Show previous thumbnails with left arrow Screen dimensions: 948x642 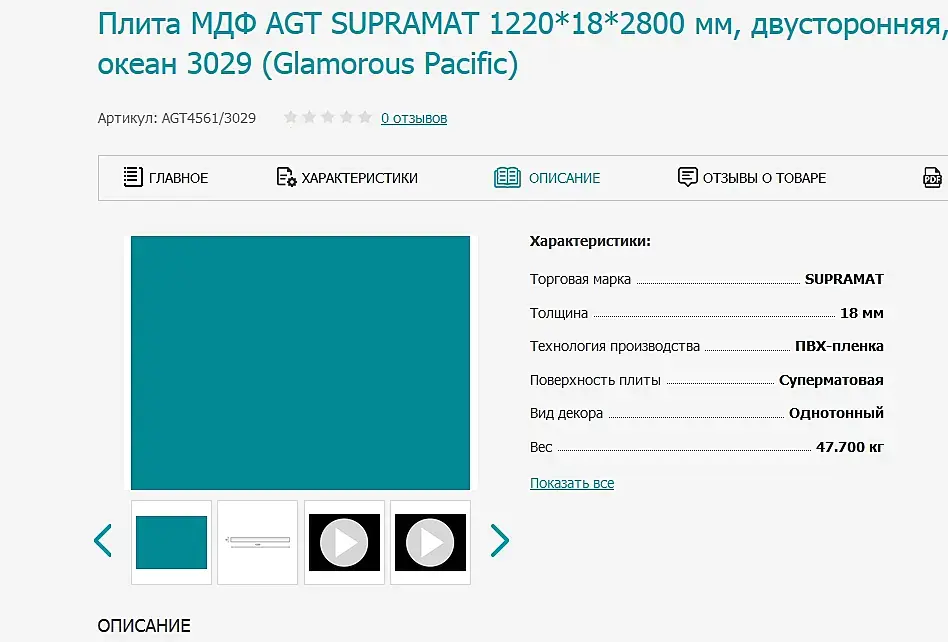[103, 540]
